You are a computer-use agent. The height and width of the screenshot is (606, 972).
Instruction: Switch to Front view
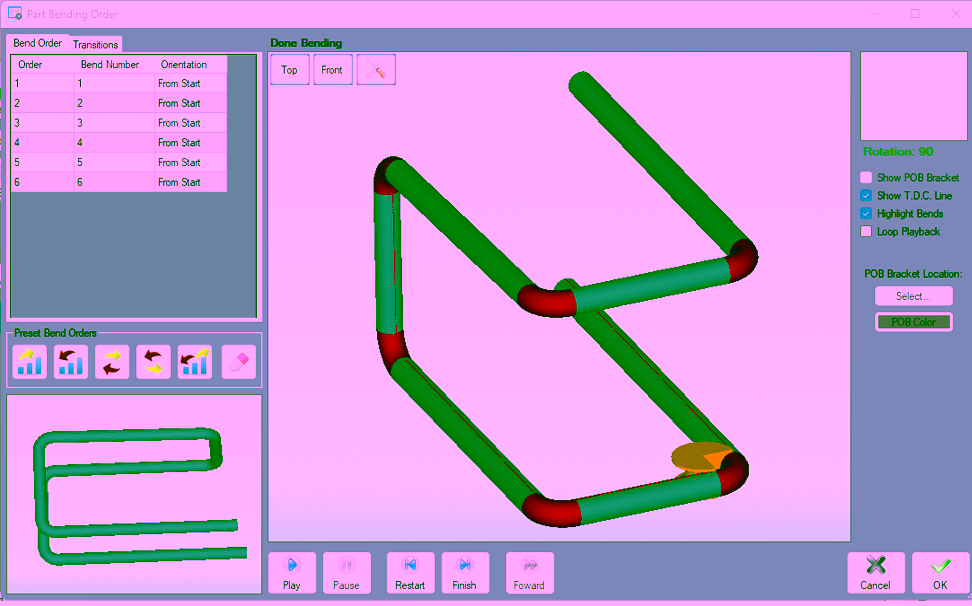click(332, 69)
